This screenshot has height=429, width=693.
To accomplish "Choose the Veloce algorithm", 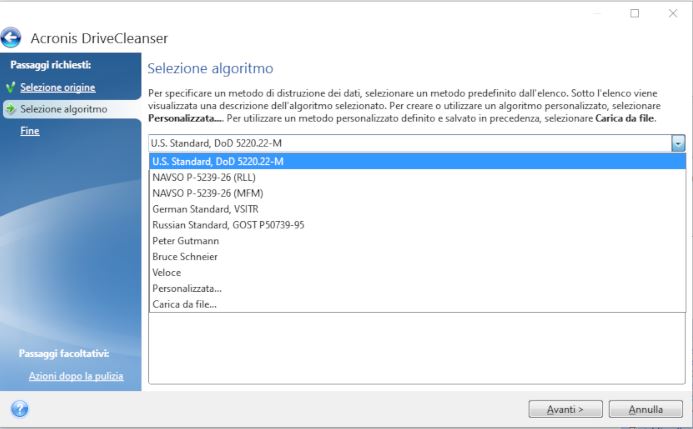I will tap(418, 273).
